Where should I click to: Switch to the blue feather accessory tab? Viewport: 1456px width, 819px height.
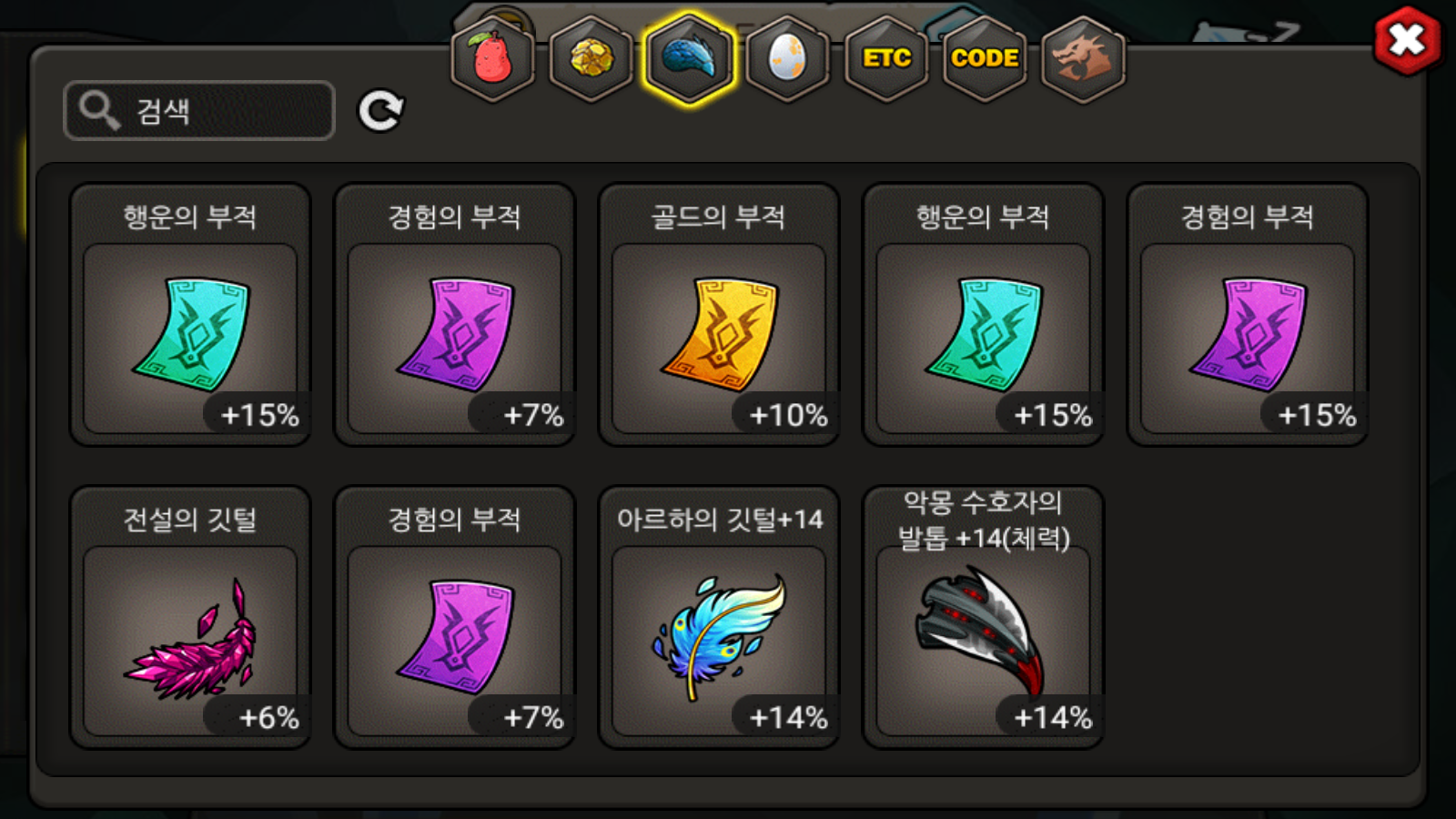(x=689, y=58)
